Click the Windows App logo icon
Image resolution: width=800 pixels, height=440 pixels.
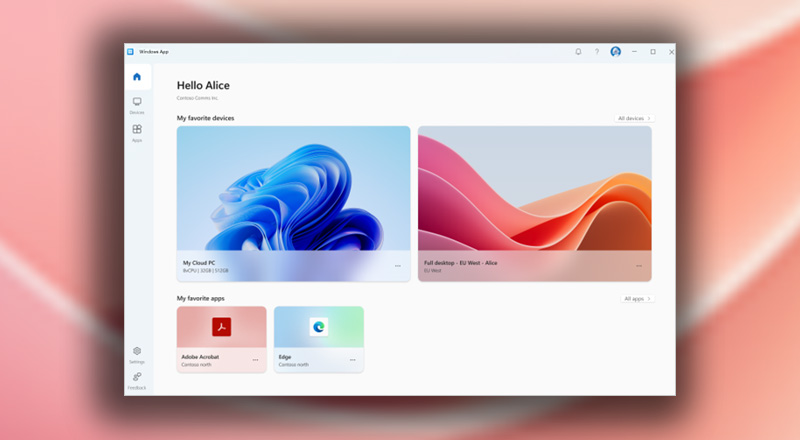click(x=130, y=52)
